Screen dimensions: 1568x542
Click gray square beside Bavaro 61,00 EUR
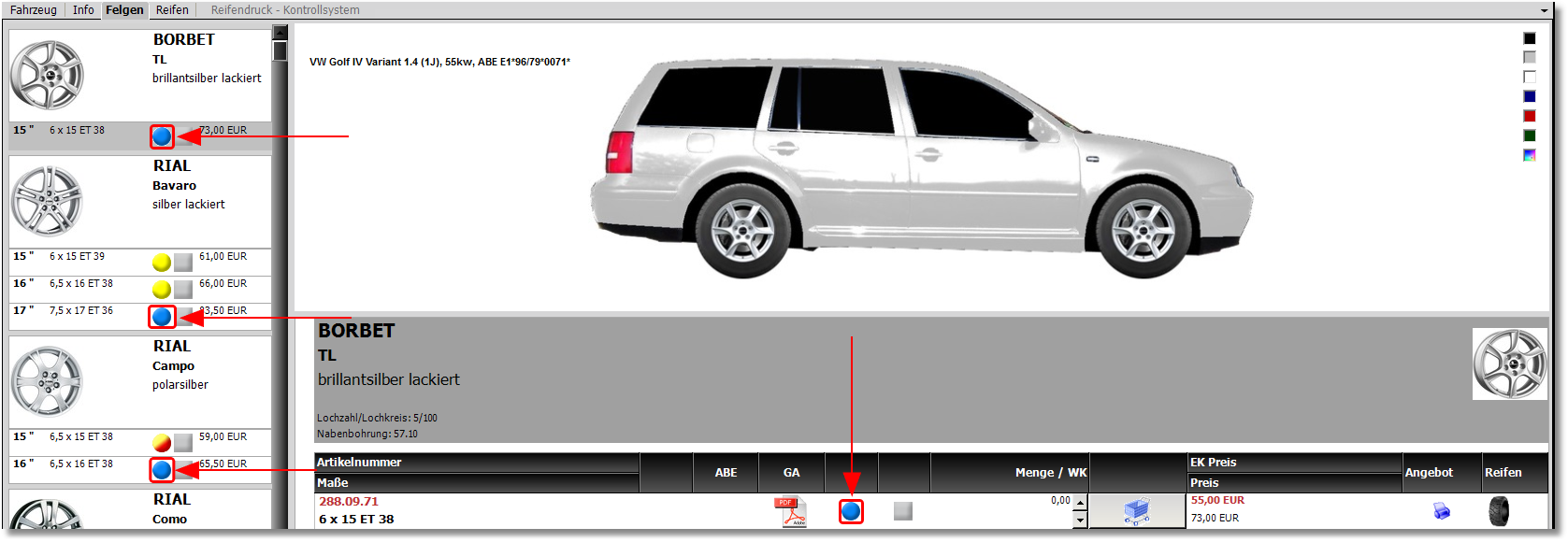183,263
